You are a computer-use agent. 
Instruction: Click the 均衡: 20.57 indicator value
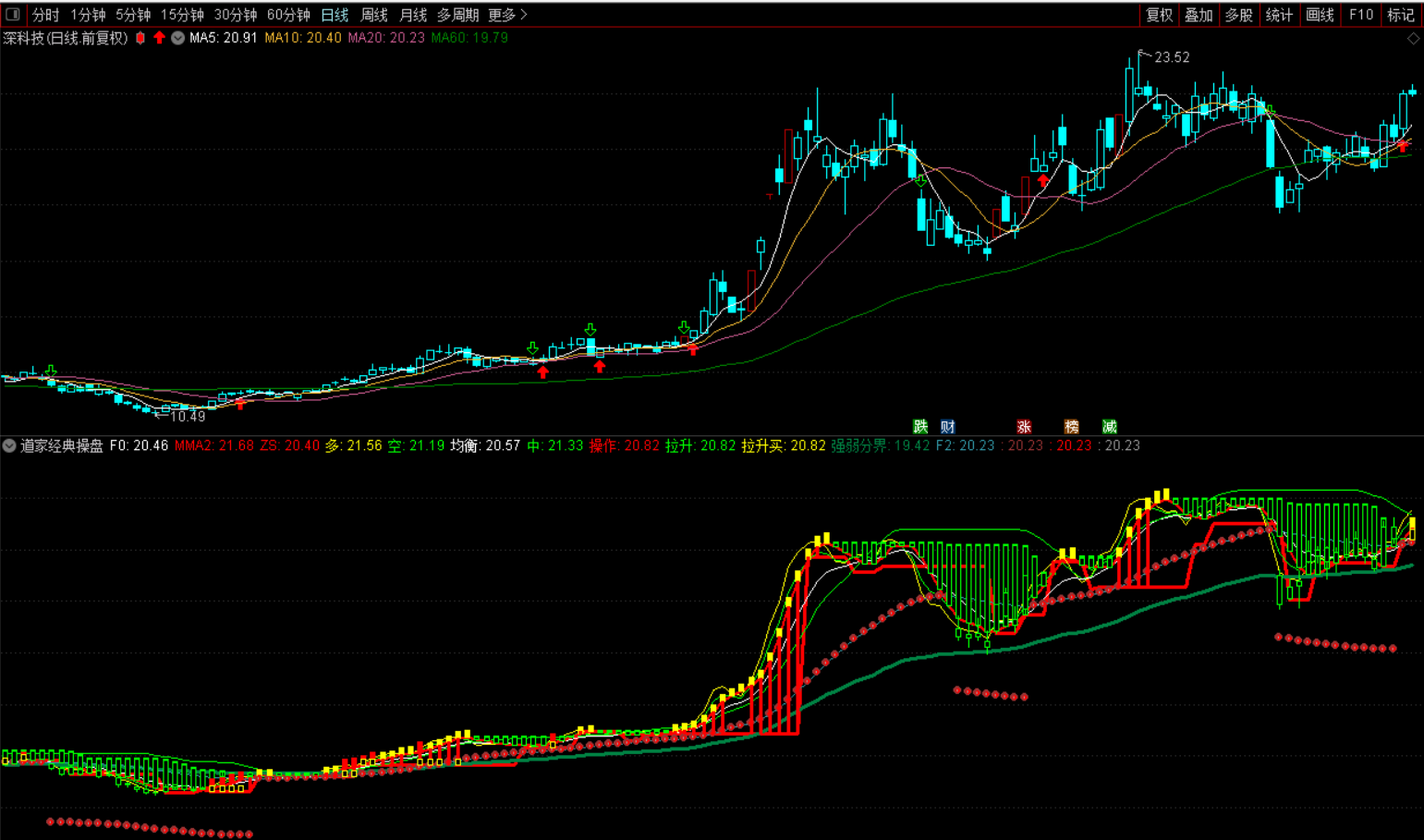[x=485, y=445]
